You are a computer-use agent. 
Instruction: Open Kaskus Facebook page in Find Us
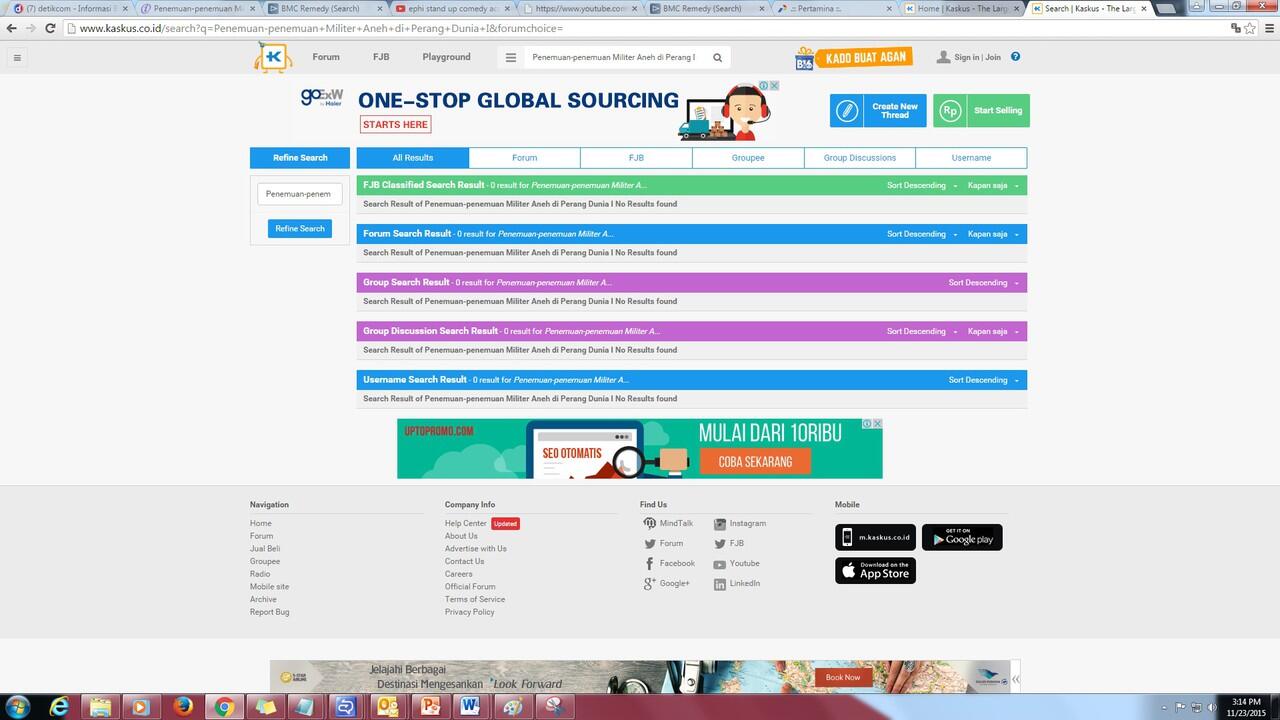[669, 563]
